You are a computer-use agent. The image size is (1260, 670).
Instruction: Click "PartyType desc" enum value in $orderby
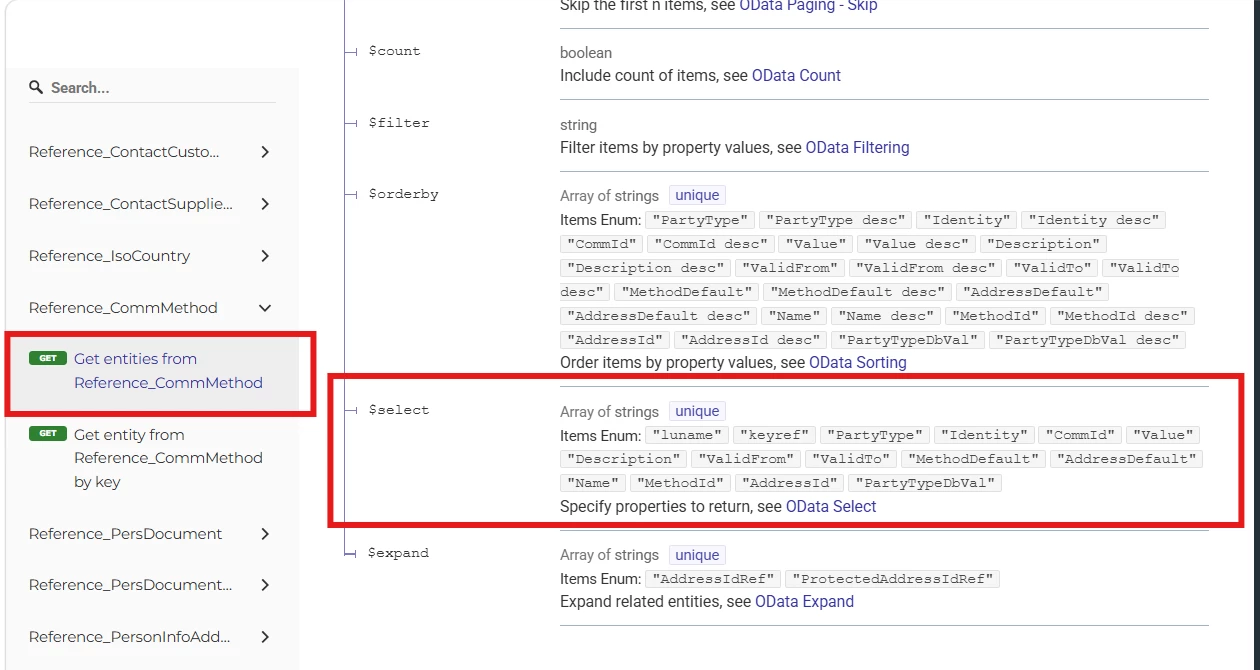point(836,220)
